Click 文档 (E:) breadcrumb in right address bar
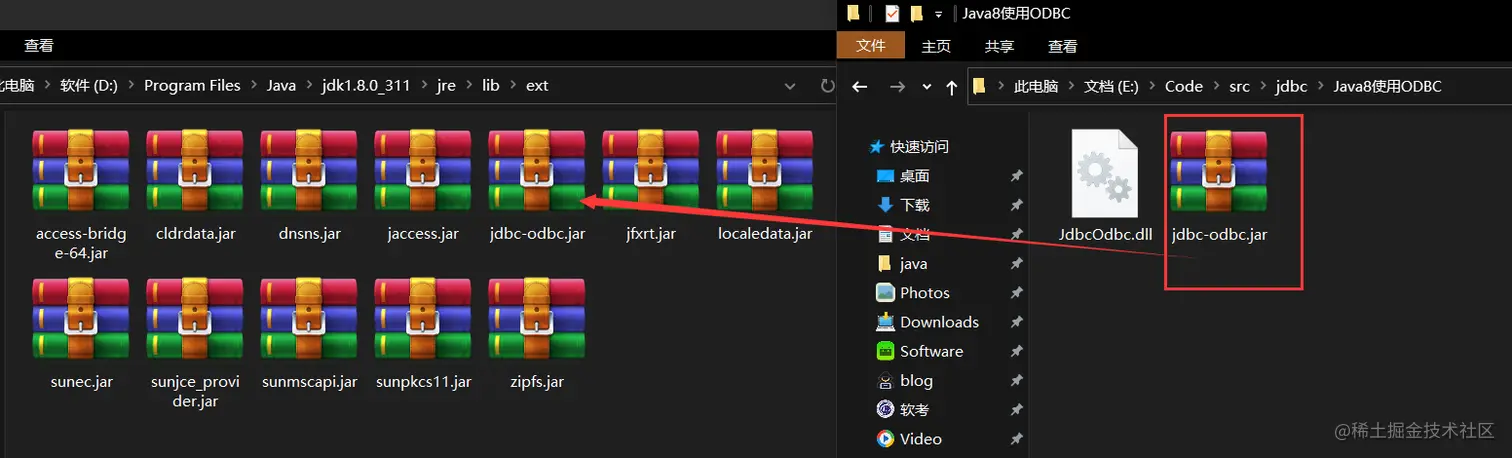The height and width of the screenshot is (458, 1512). pyautogui.click(x=1113, y=87)
